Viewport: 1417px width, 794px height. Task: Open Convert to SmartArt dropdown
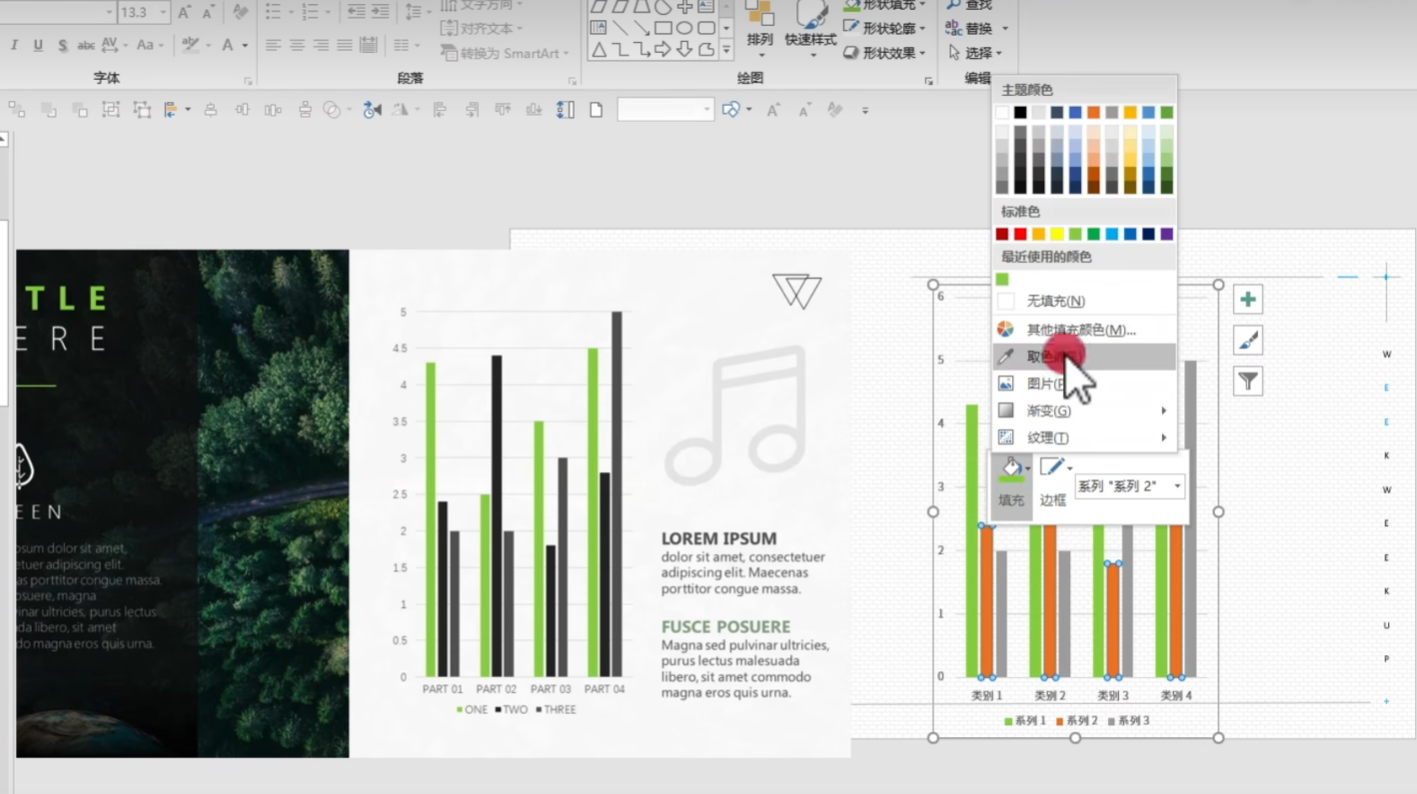point(505,53)
